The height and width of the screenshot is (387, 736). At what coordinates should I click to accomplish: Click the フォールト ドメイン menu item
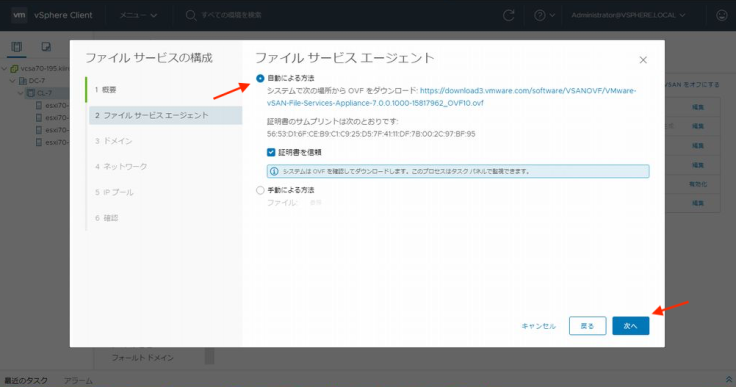tap(143, 358)
